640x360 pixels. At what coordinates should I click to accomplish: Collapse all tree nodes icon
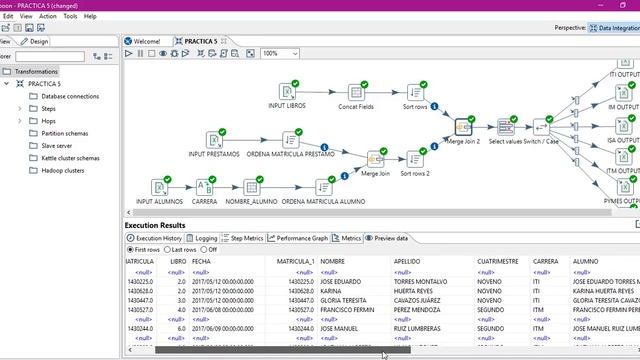pos(108,56)
